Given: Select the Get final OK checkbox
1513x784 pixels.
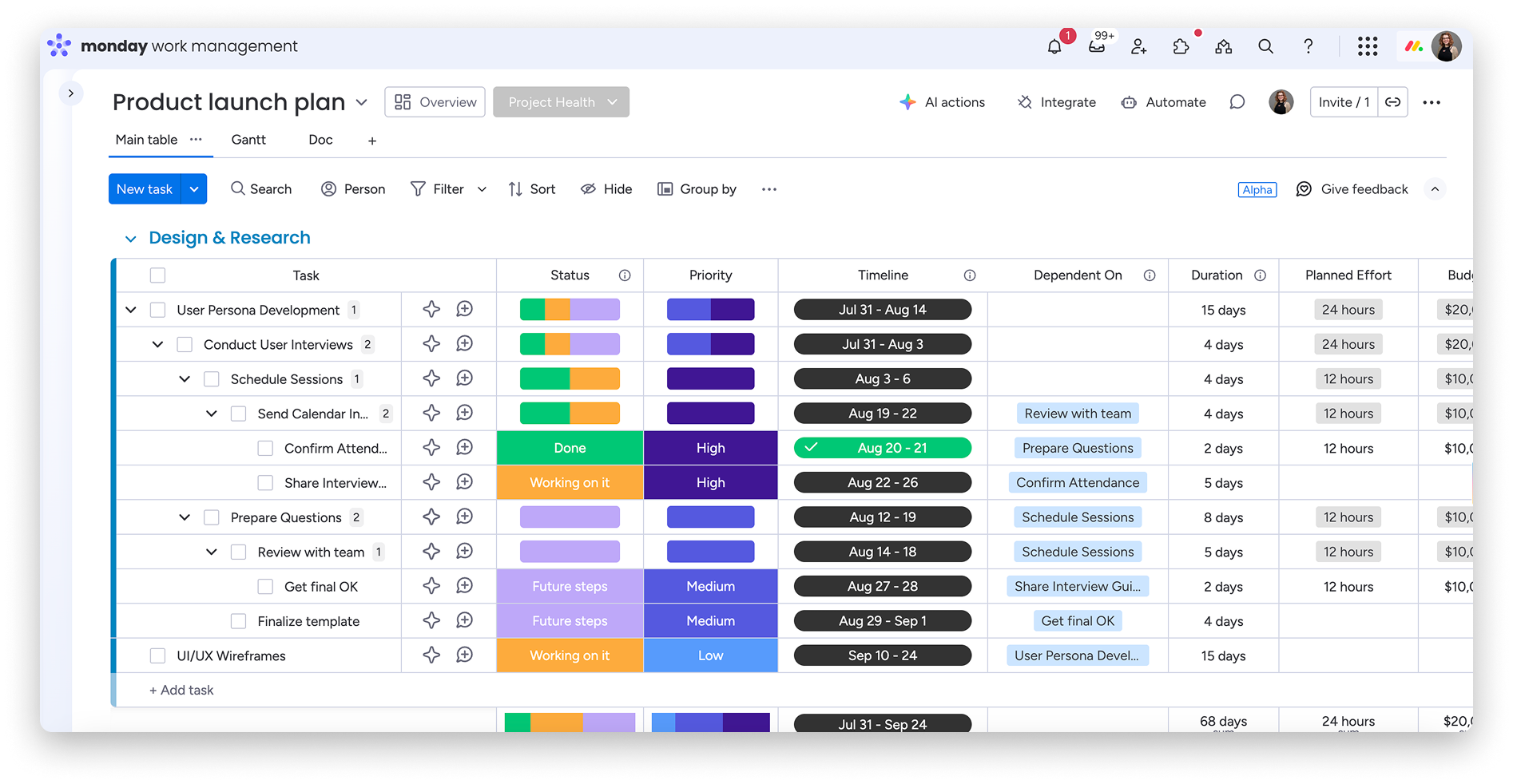Looking at the screenshot, I should pos(265,587).
